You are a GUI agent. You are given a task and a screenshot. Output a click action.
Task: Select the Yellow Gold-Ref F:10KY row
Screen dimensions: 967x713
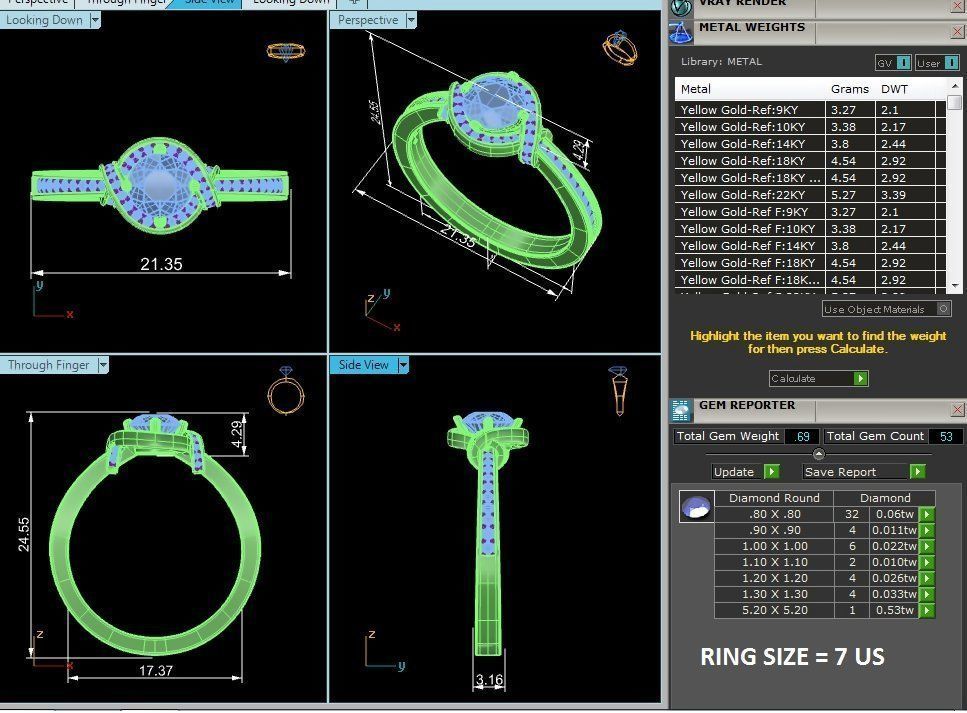tap(810, 228)
